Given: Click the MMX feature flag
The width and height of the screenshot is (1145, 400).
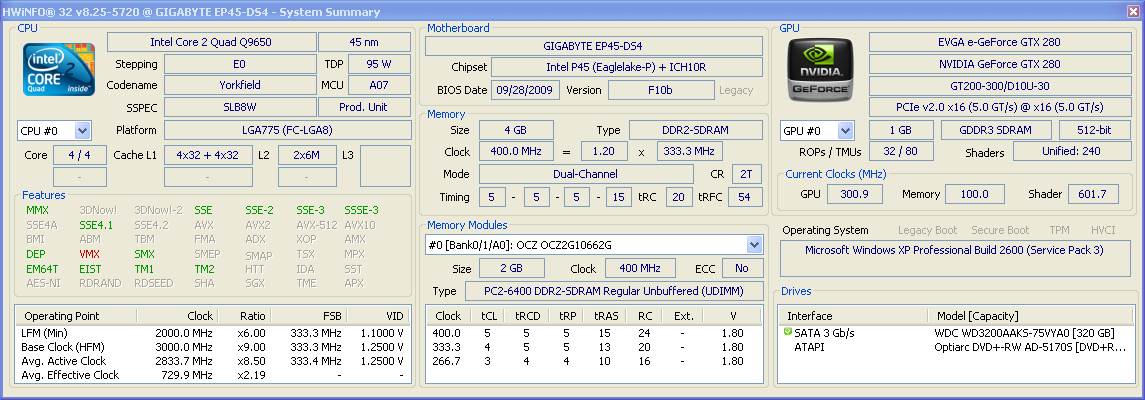Looking at the screenshot, I should [37, 210].
